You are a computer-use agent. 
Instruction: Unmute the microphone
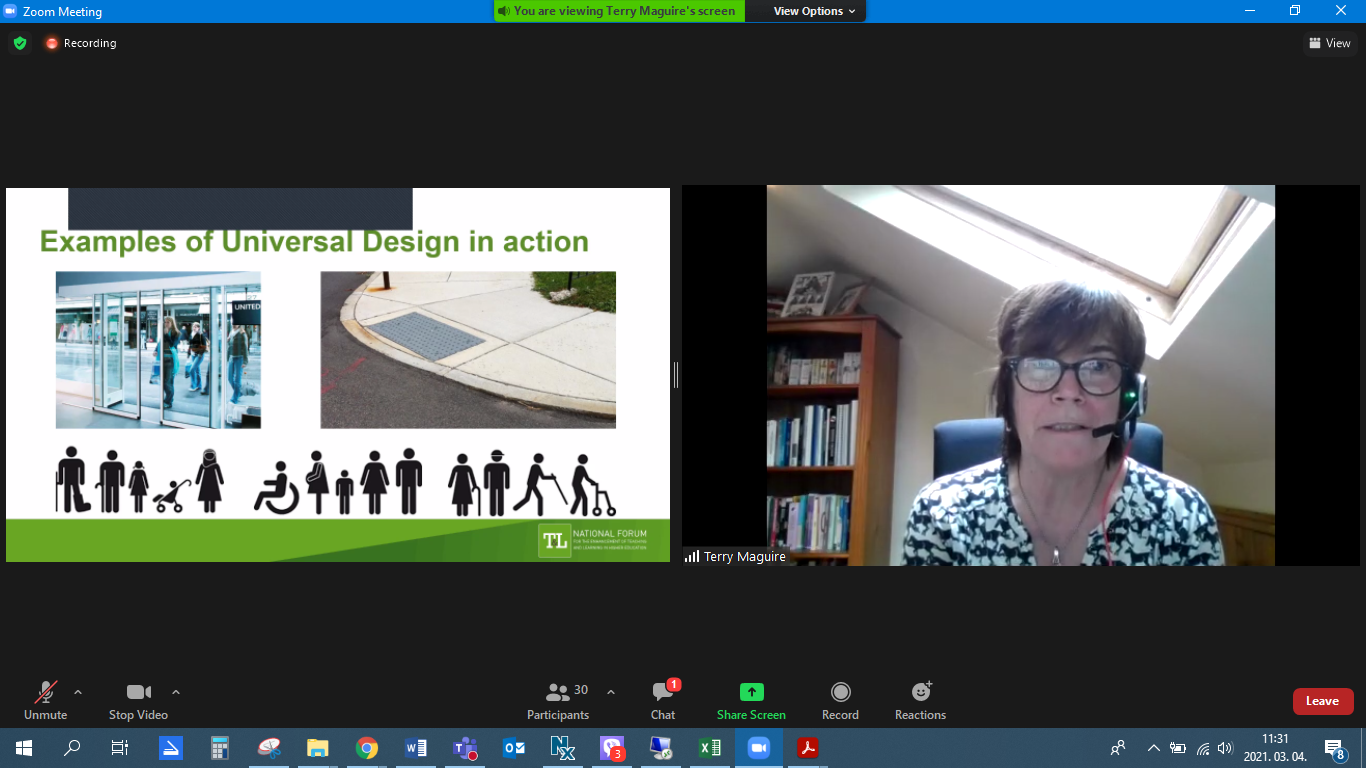click(45, 700)
